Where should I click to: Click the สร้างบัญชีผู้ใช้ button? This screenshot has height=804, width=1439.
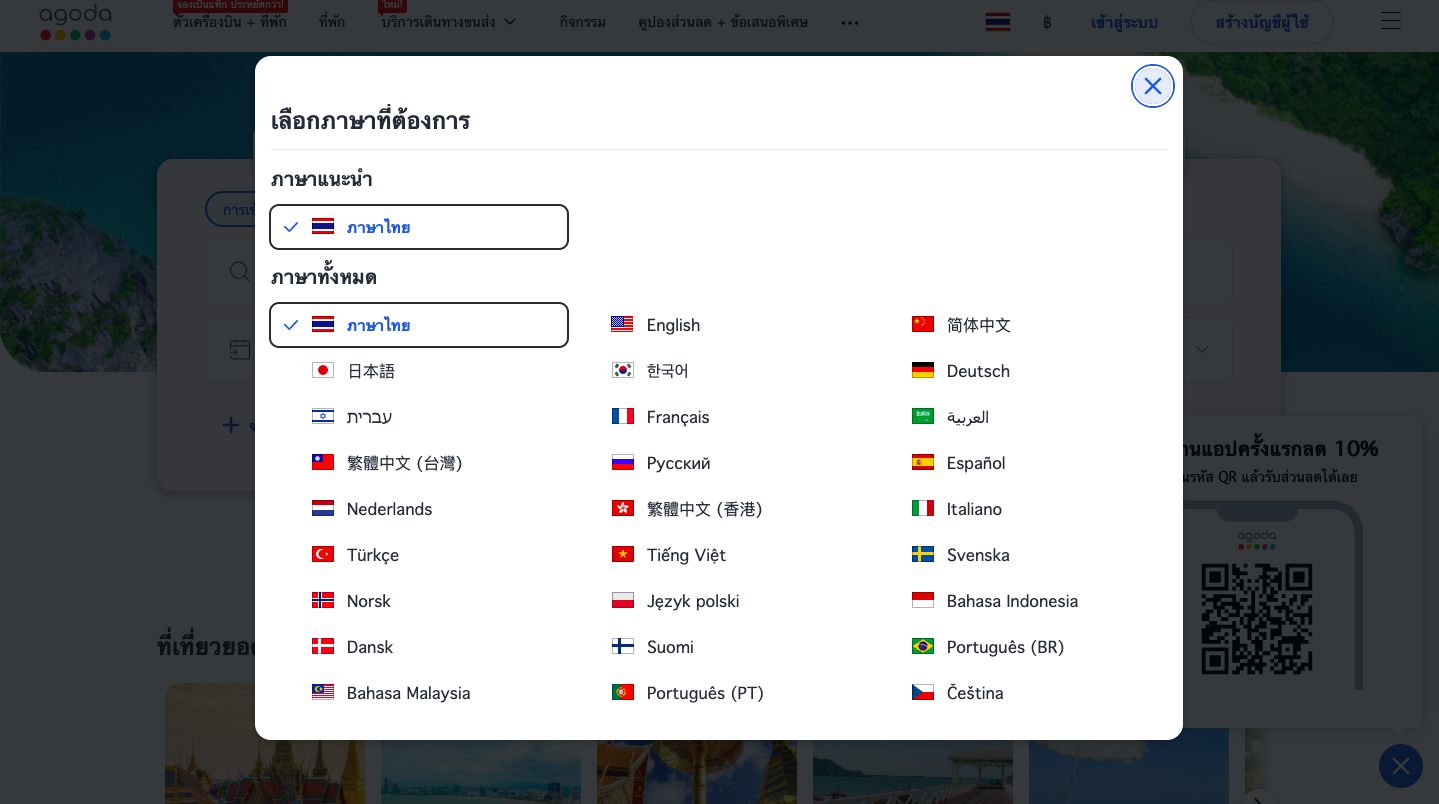1261,22
